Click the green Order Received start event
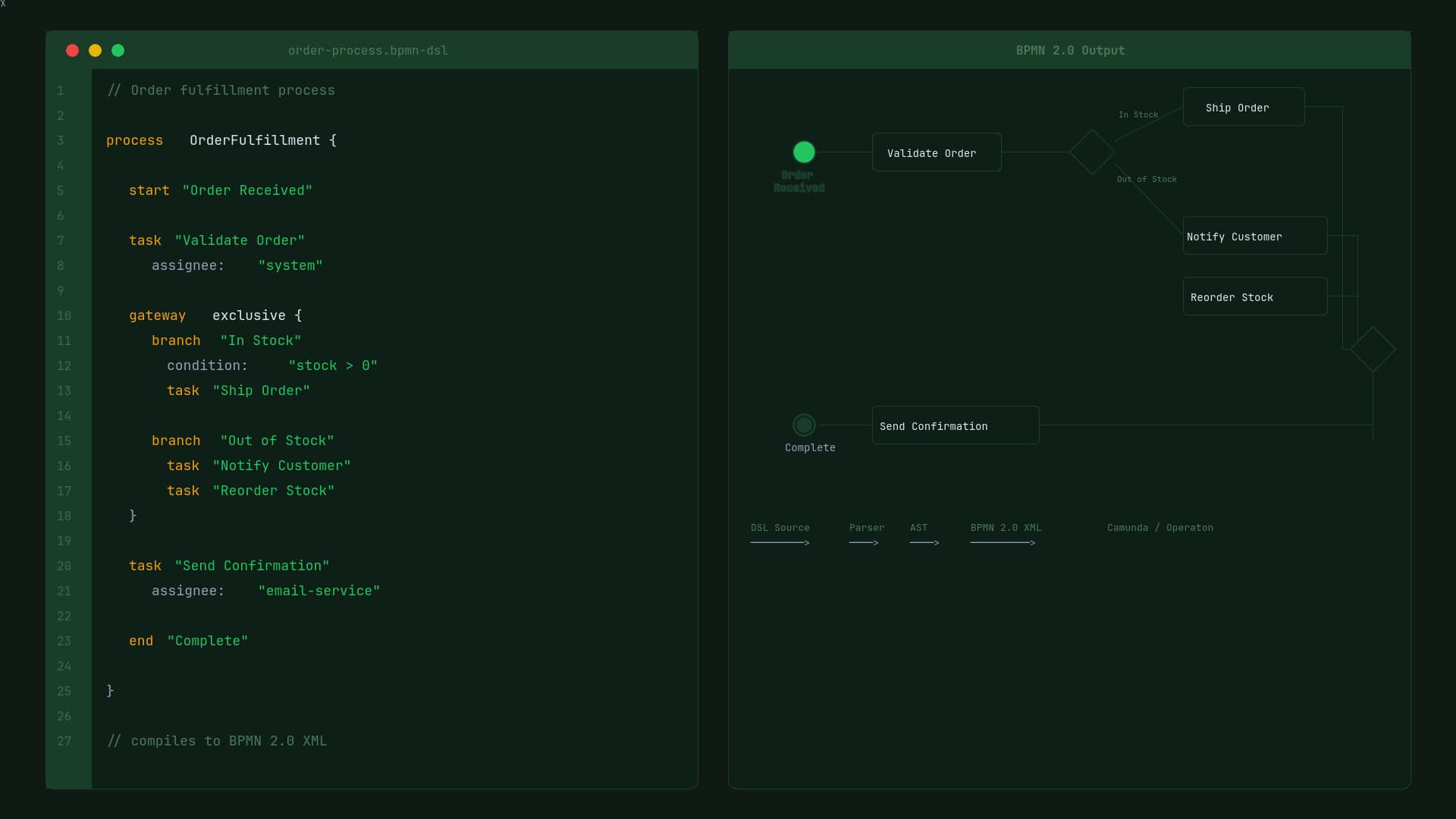1456x819 pixels. pos(804,152)
